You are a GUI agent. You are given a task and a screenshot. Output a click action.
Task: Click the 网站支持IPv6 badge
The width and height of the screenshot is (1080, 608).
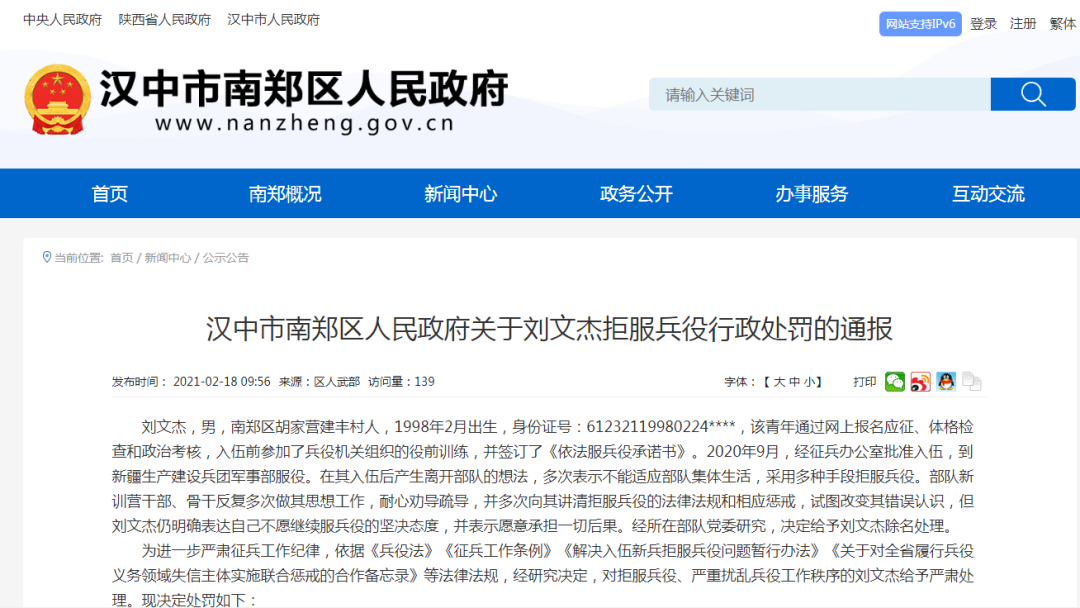919,23
